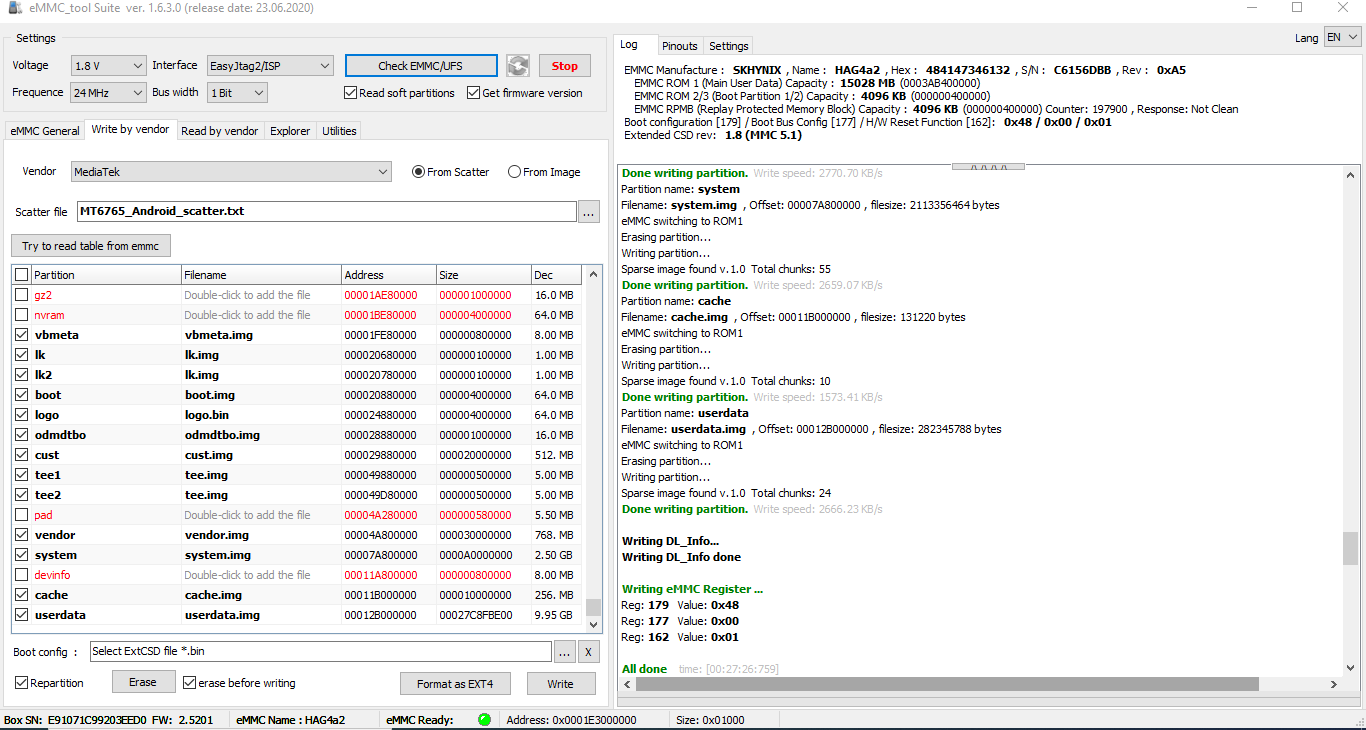Screen dimensions: 1366x730
Task: Open the Lang dropdown set to EN
Action: [1342, 37]
